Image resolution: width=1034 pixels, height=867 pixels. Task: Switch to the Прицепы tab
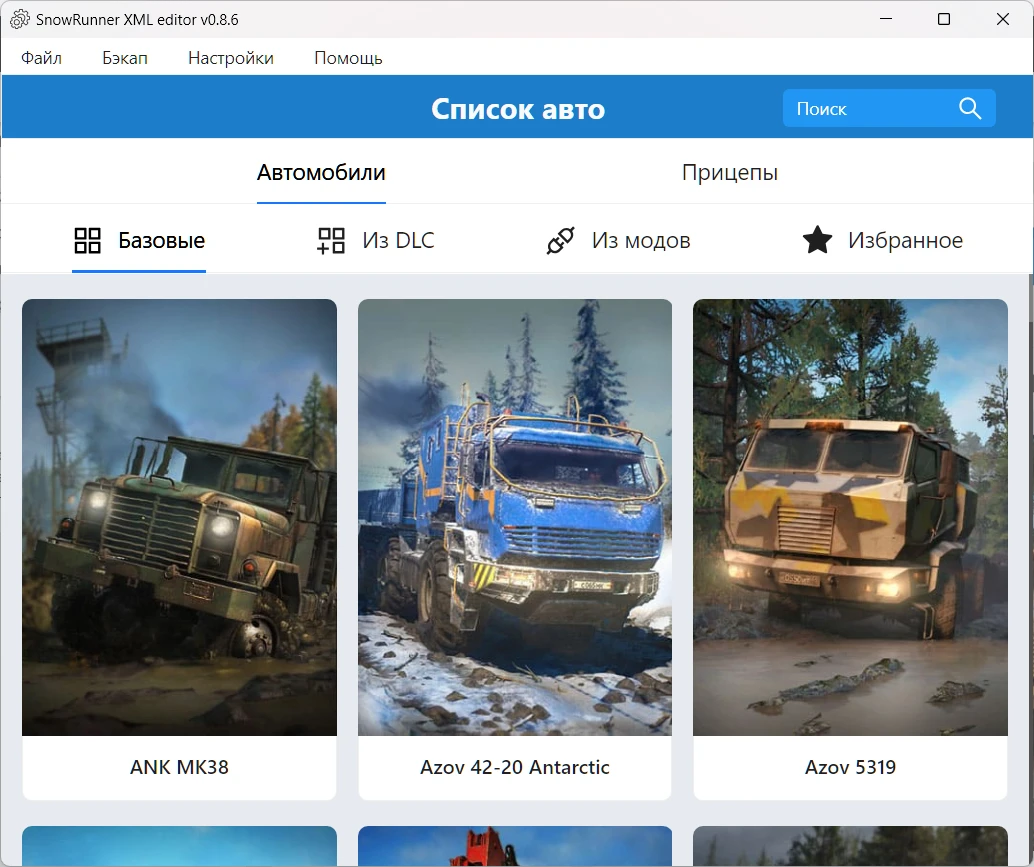click(730, 172)
